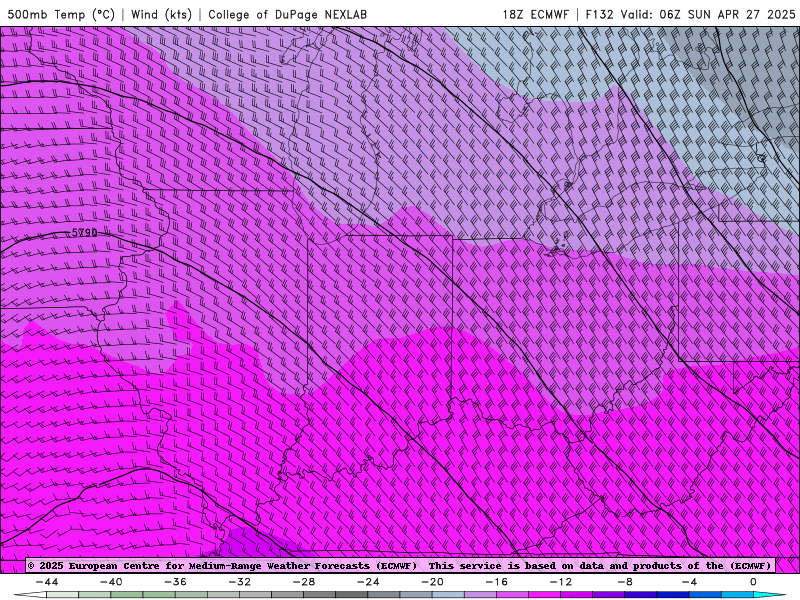Select the "18Z ECMWF" model run label
The height and width of the screenshot is (600, 800).
coord(535,14)
